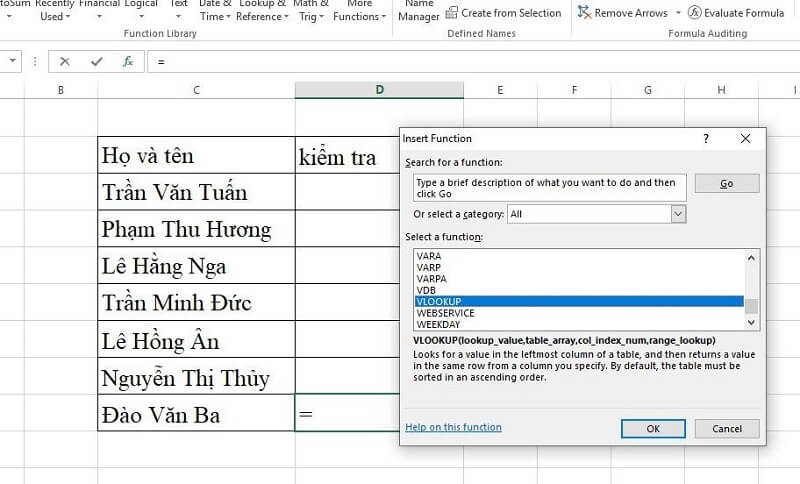Click the Insert Function fx icon
This screenshot has width=800, height=484.
(x=128, y=61)
